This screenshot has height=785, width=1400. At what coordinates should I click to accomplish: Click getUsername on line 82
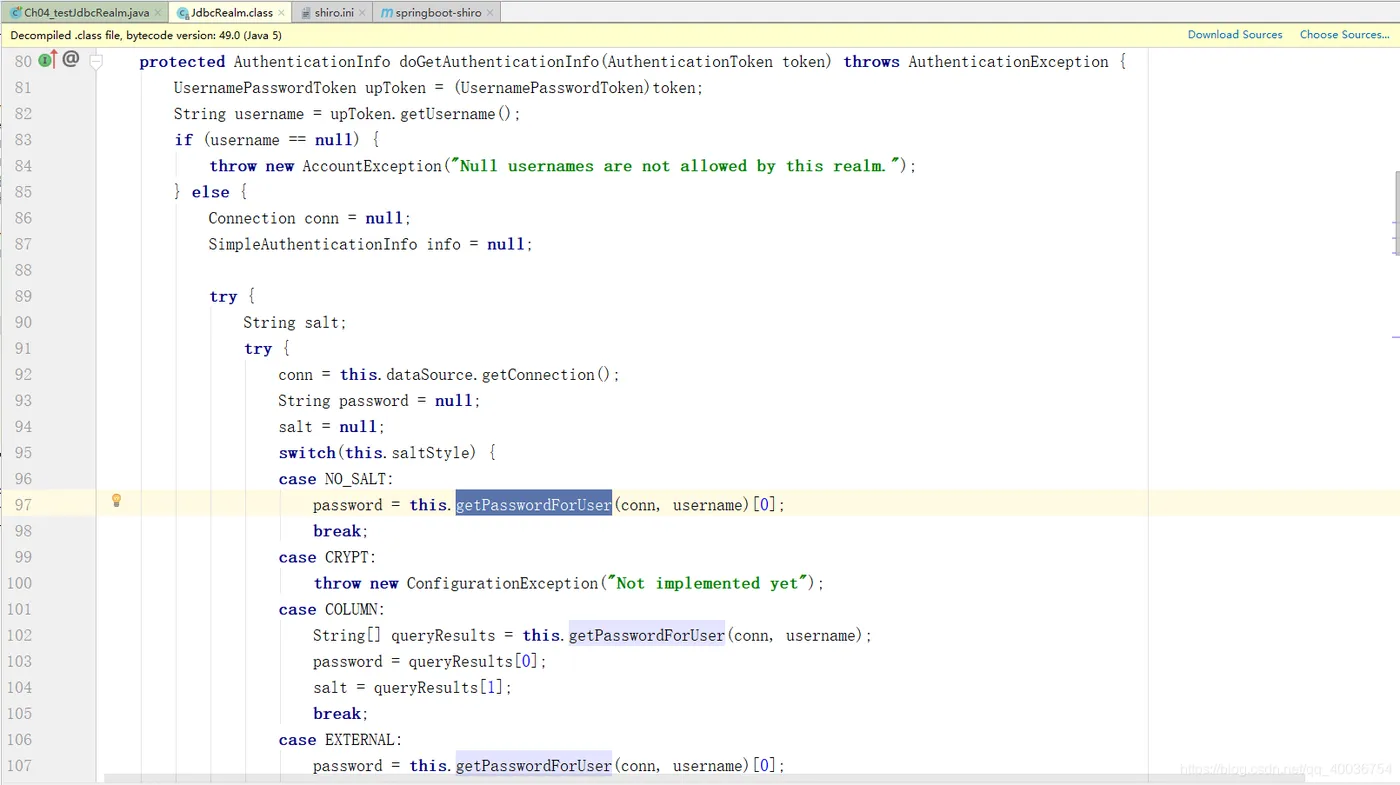click(x=448, y=114)
